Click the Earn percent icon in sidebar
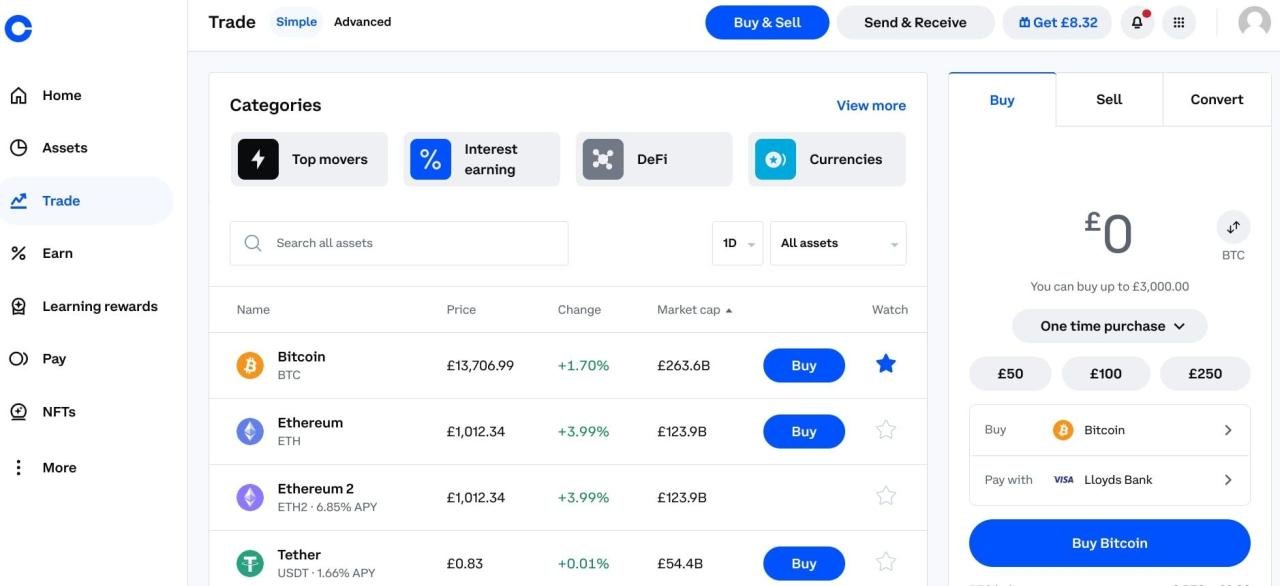This screenshot has width=1280, height=586. click(x=18, y=252)
